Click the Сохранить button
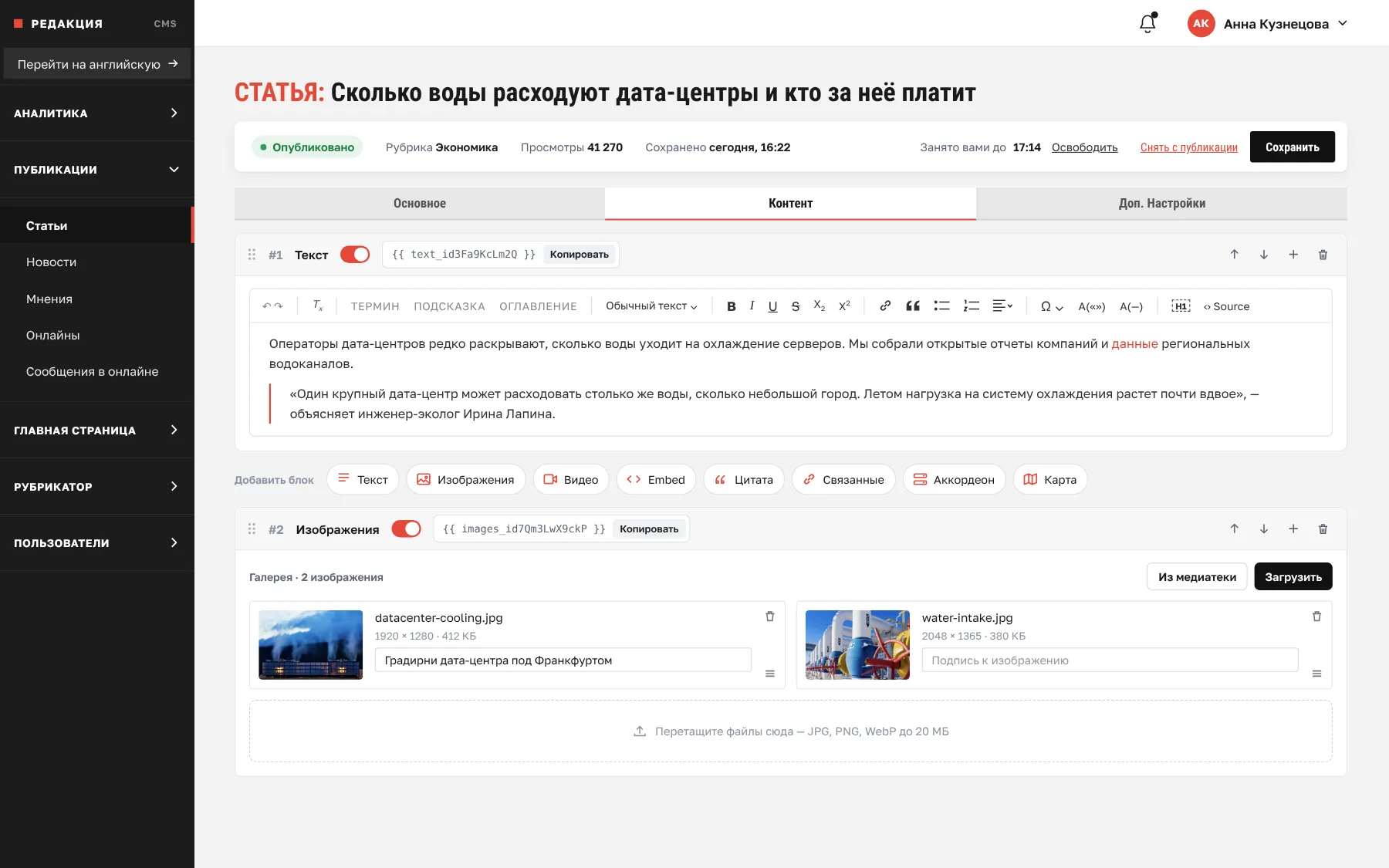 [x=1292, y=147]
